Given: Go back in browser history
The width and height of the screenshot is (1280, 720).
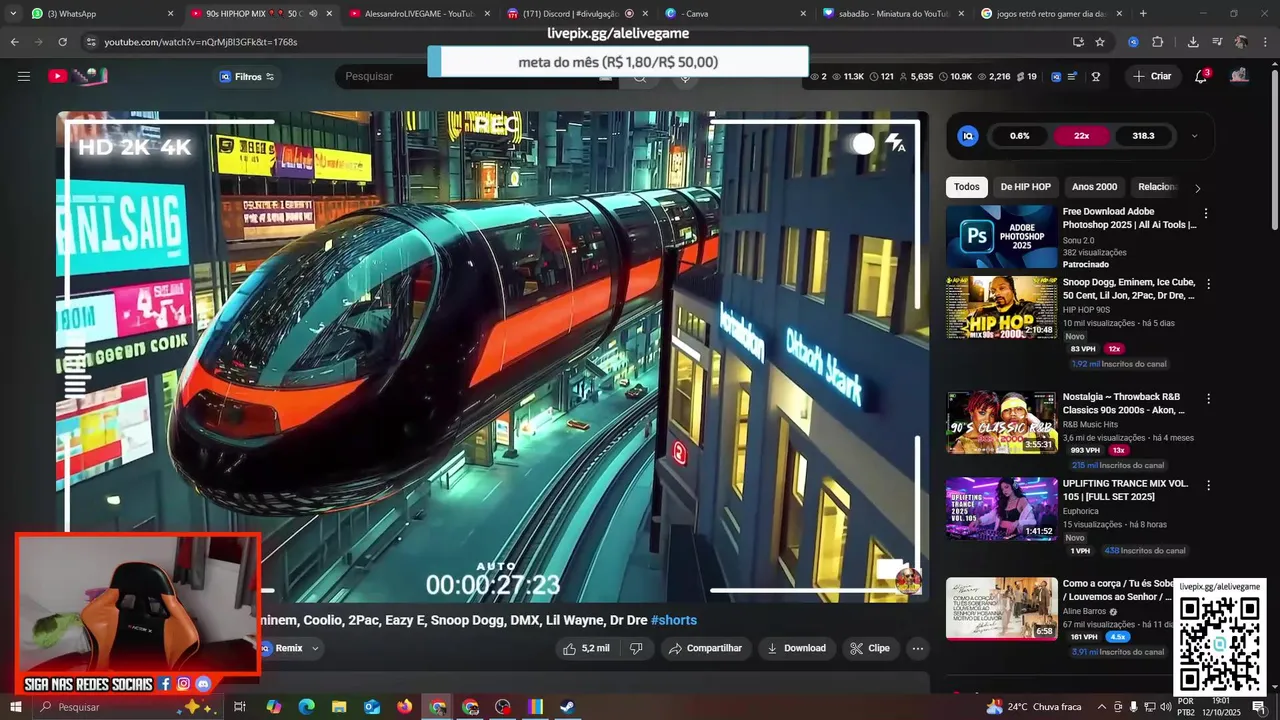Looking at the screenshot, I should 14,42.
